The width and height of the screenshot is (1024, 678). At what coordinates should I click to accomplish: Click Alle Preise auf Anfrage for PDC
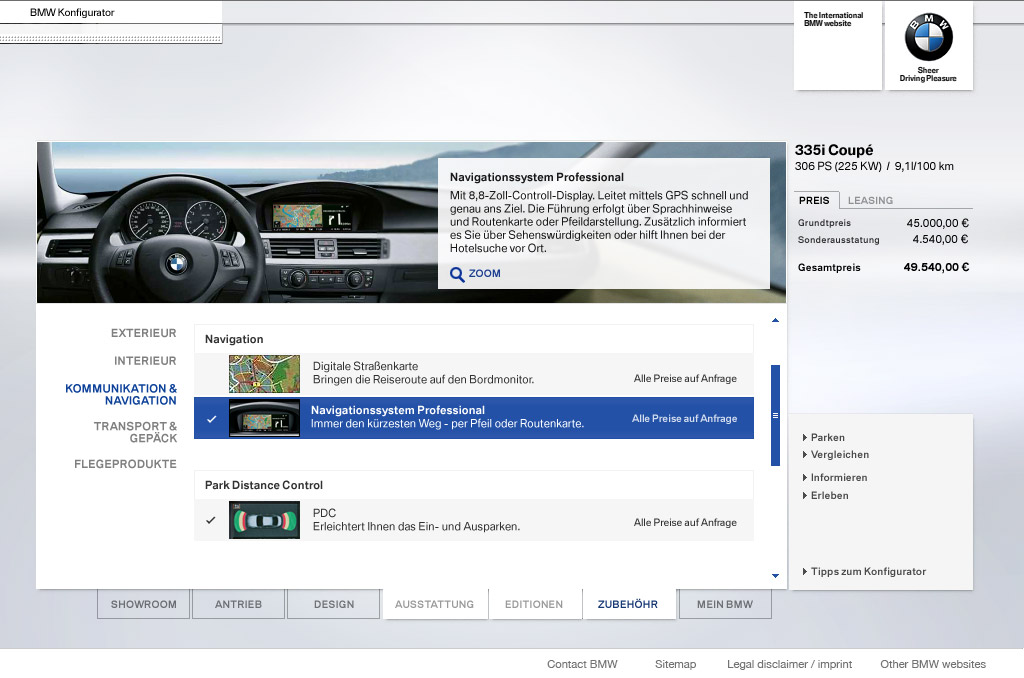[x=685, y=523]
